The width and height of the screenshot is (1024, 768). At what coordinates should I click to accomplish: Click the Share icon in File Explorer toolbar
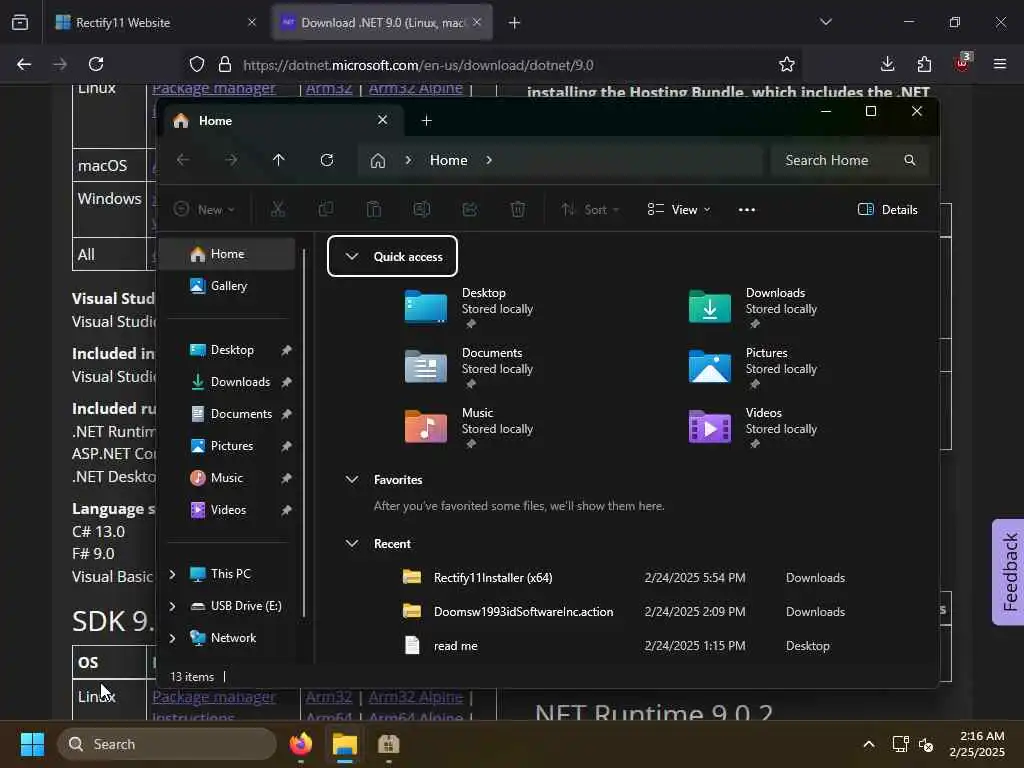point(470,209)
